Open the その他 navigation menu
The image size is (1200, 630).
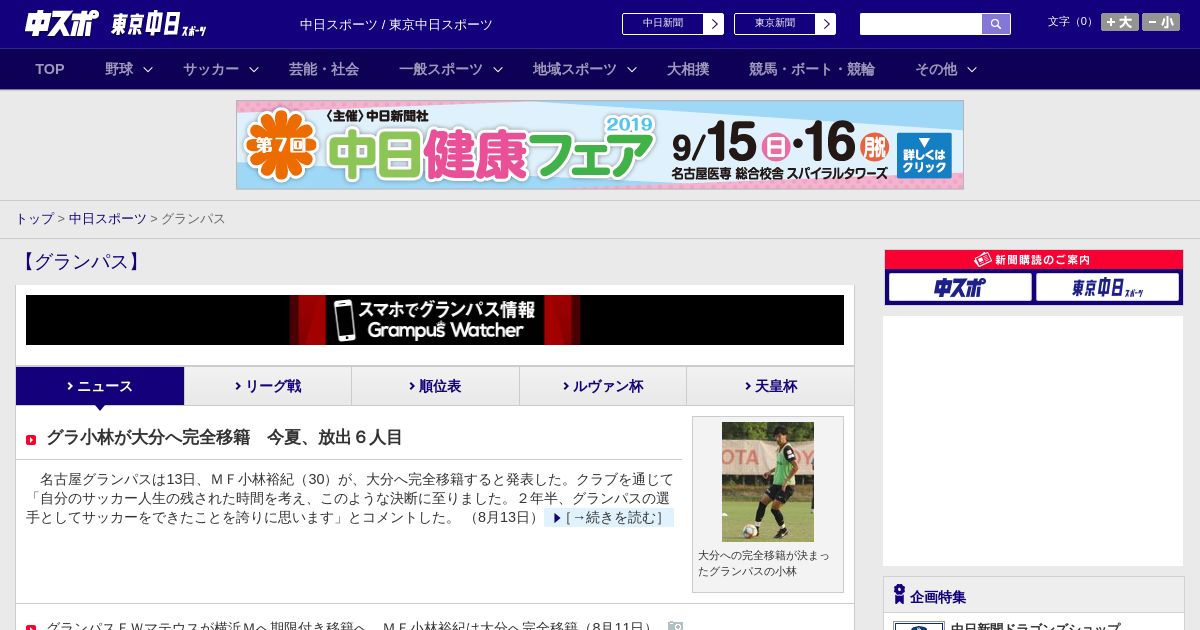(x=936, y=69)
